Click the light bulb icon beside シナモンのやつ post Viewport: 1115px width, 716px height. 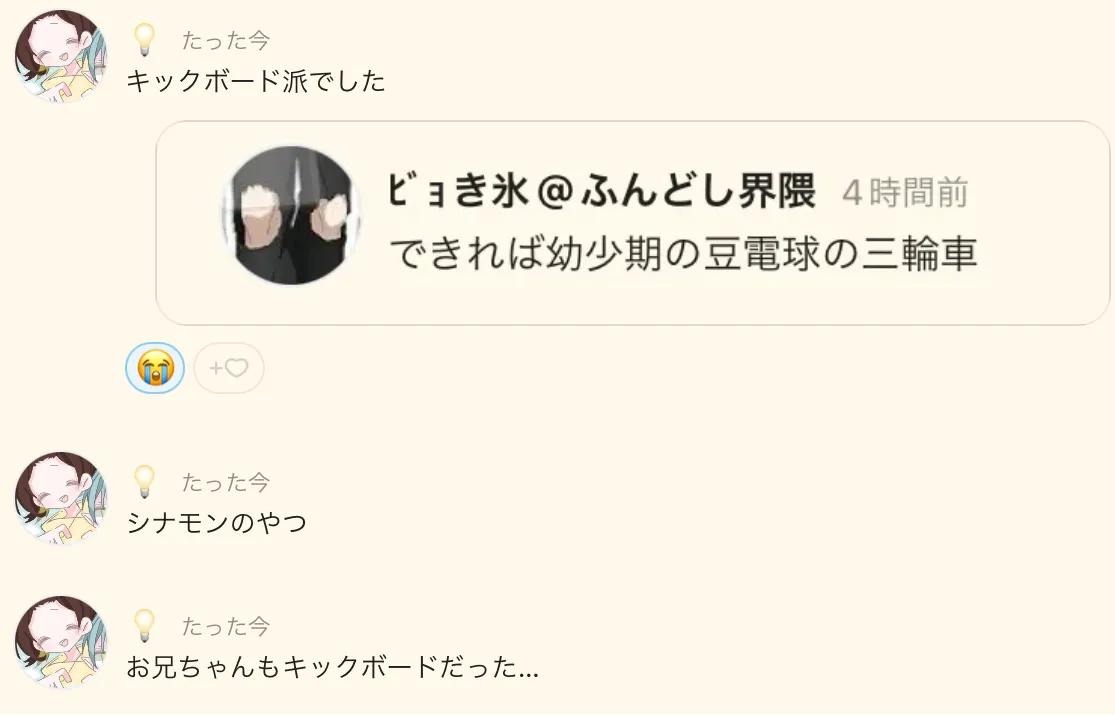pos(144,482)
